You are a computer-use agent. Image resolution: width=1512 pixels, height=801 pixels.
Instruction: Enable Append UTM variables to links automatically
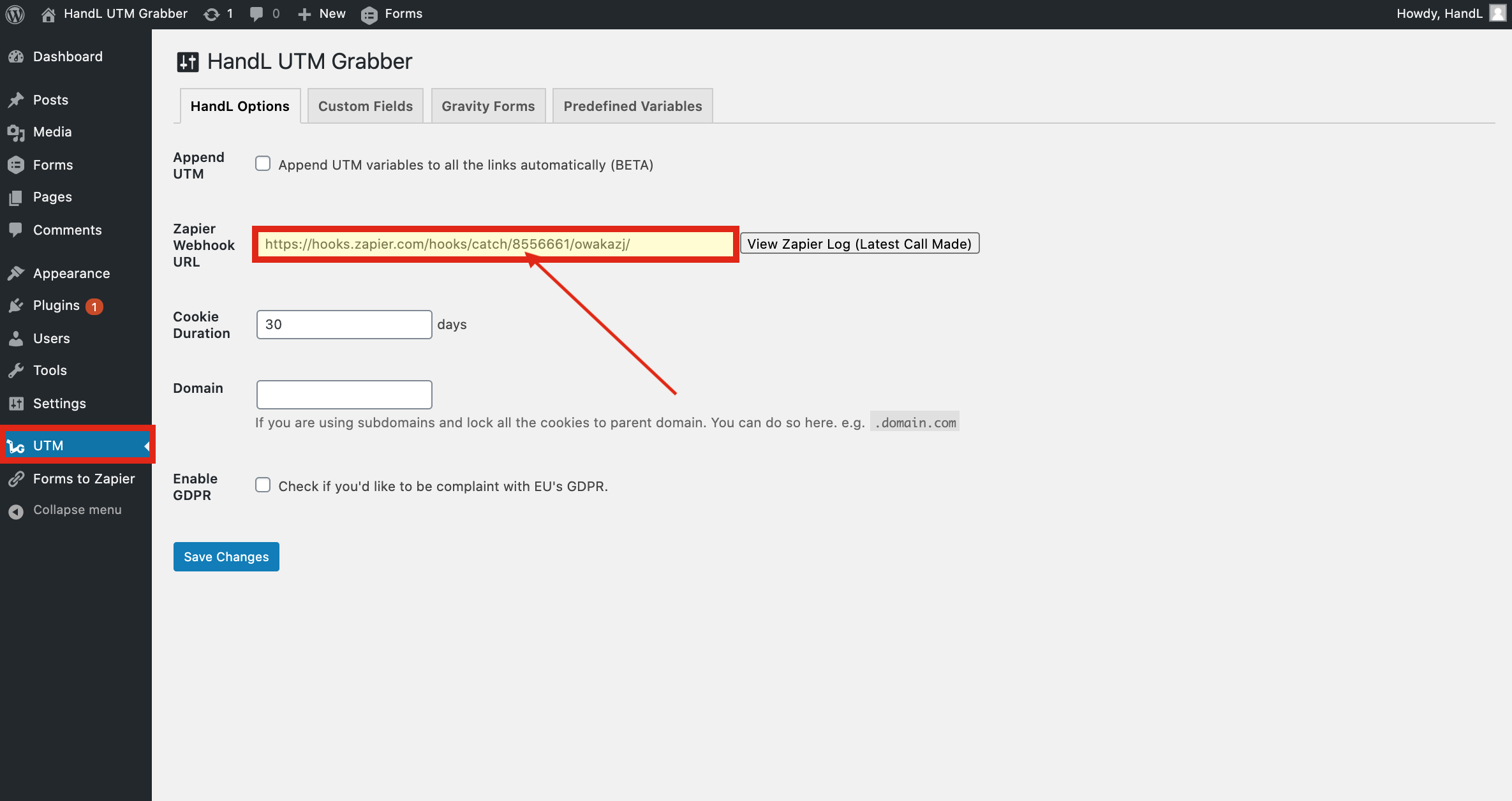click(263, 164)
